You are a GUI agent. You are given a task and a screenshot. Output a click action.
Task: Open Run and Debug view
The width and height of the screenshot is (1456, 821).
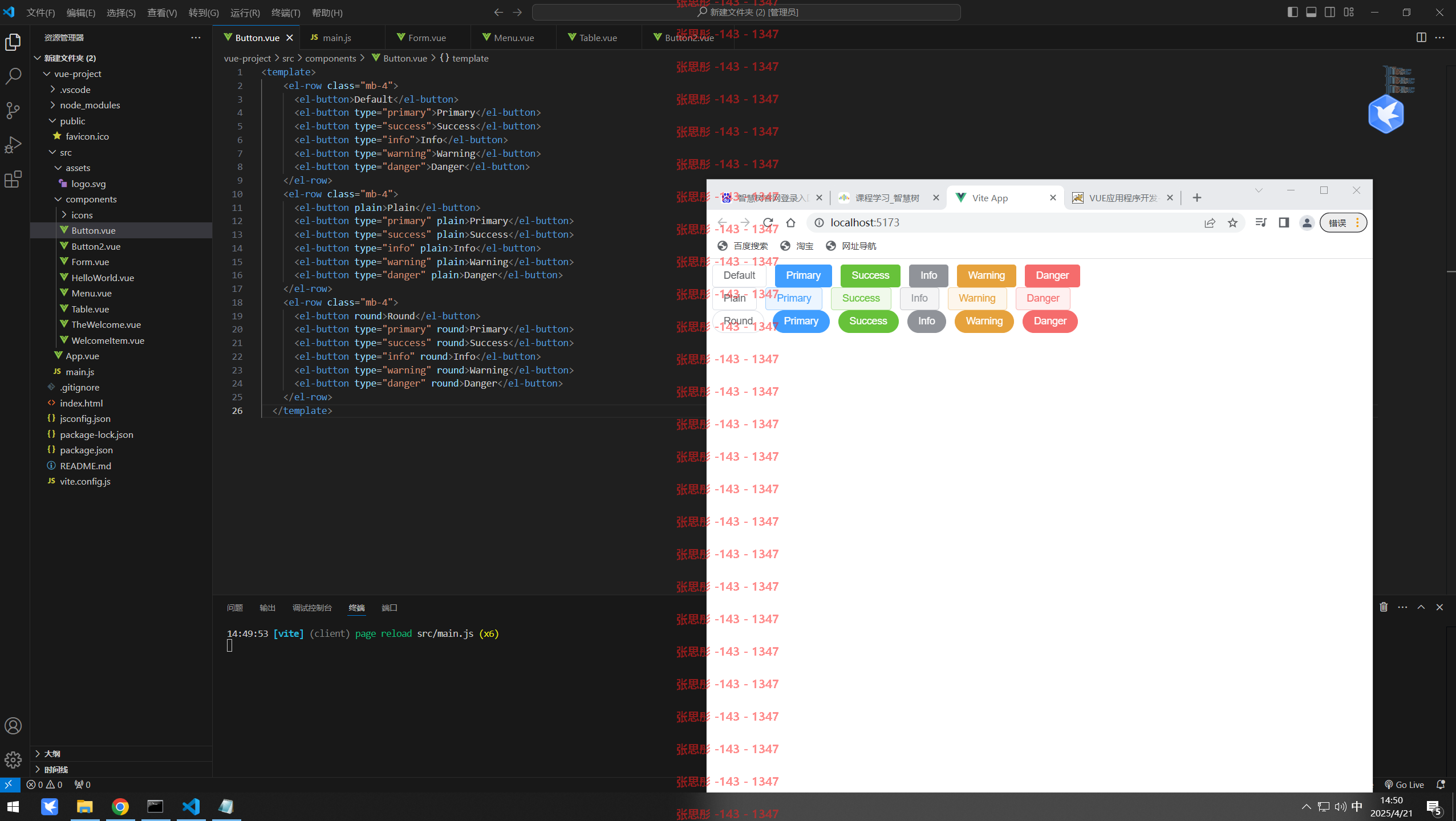13,145
